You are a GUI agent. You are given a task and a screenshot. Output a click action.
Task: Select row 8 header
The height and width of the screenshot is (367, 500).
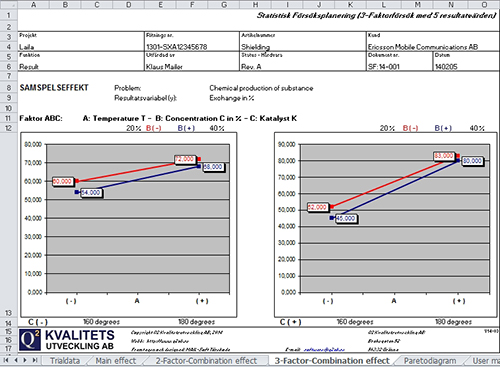[x=9, y=88]
